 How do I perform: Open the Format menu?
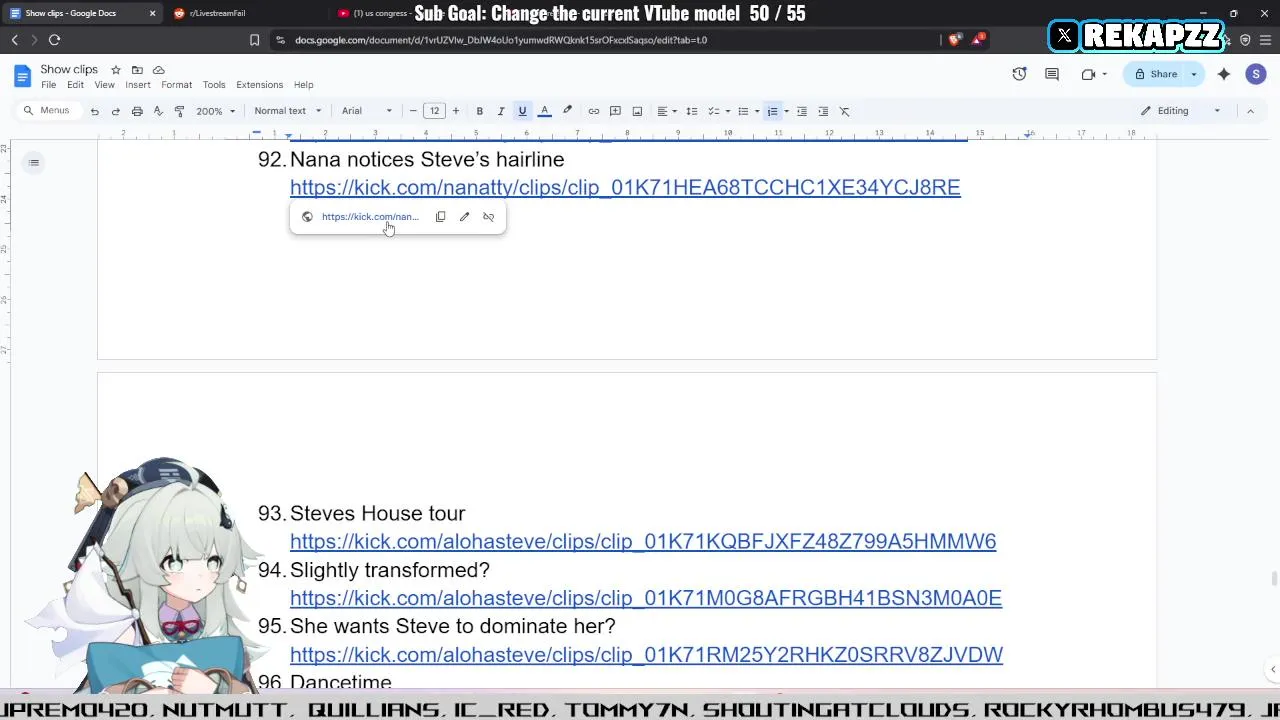click(176, 85)
